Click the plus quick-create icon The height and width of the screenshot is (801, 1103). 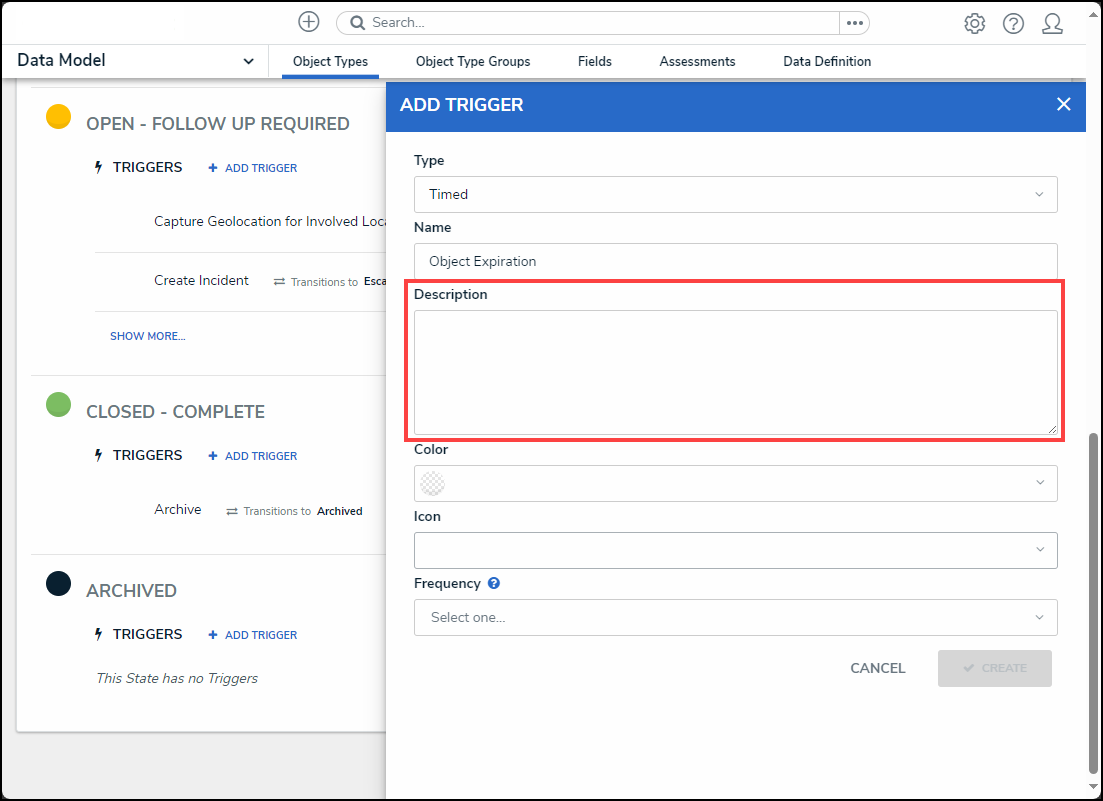tap(309, 22)
